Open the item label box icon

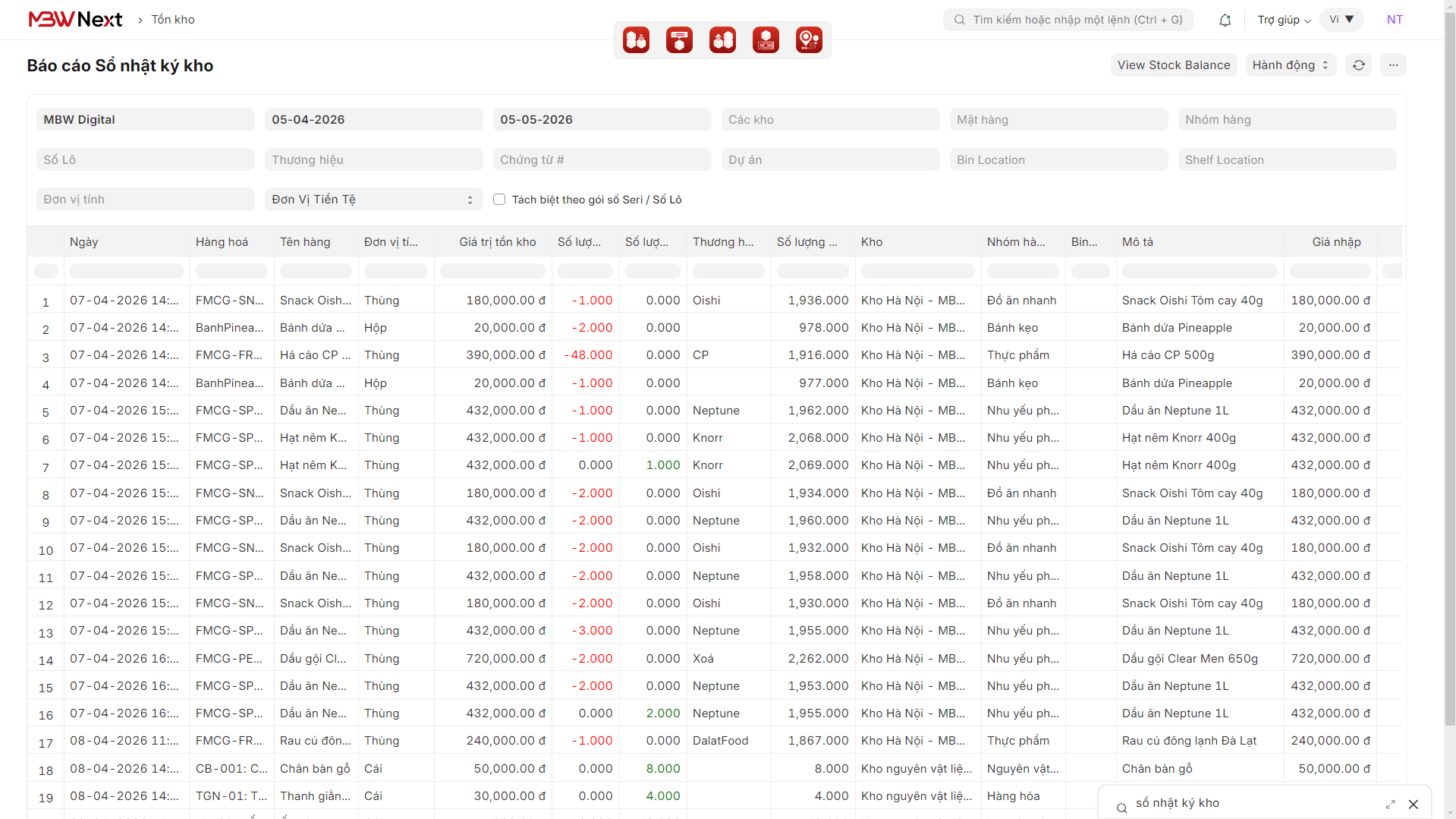click(x=679, y=39)
